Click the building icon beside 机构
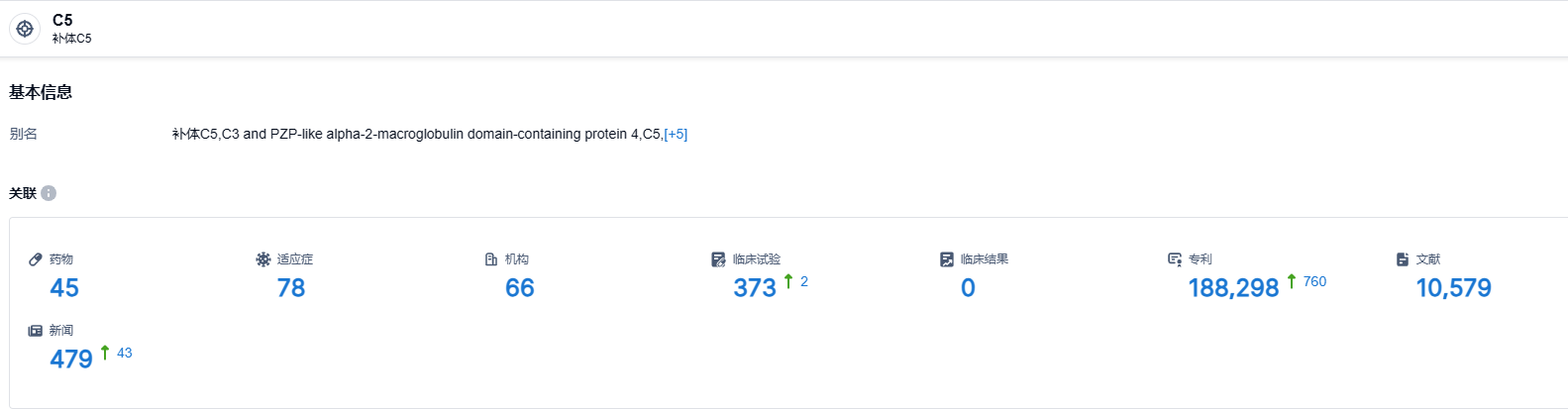1568x410 pixels. click(491, 259)
